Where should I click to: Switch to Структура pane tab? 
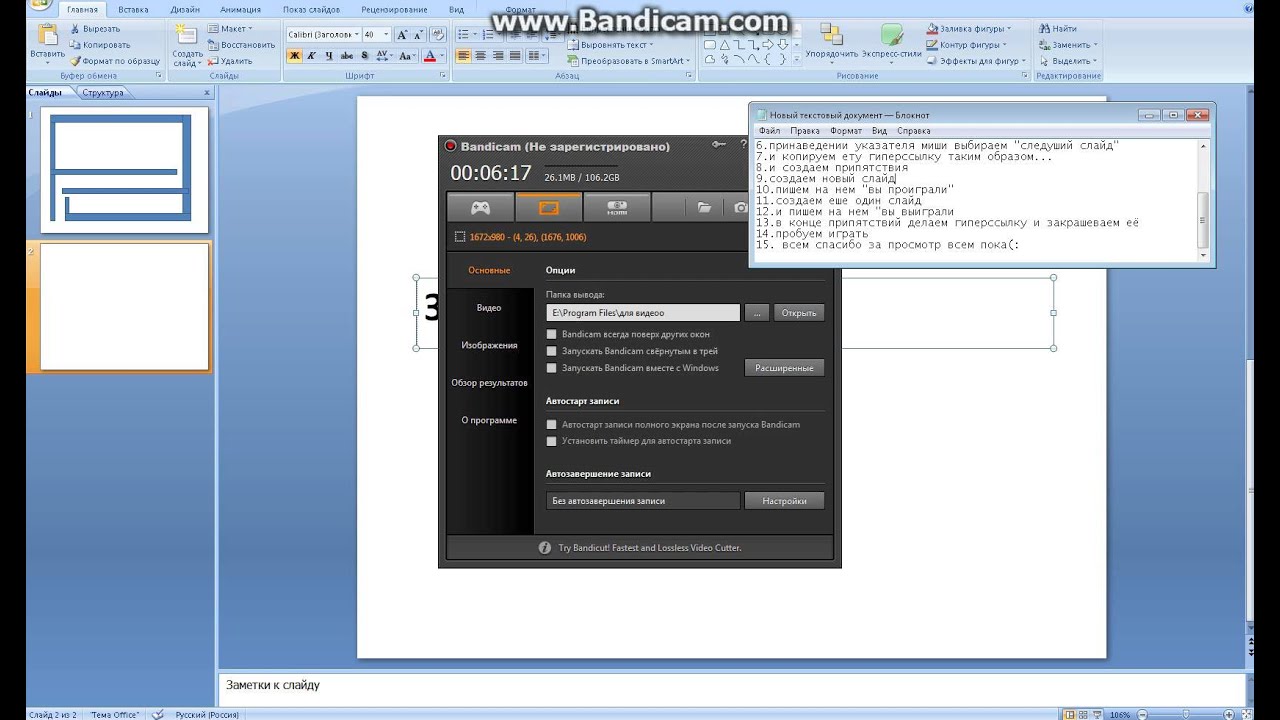(x=103, y=93)
